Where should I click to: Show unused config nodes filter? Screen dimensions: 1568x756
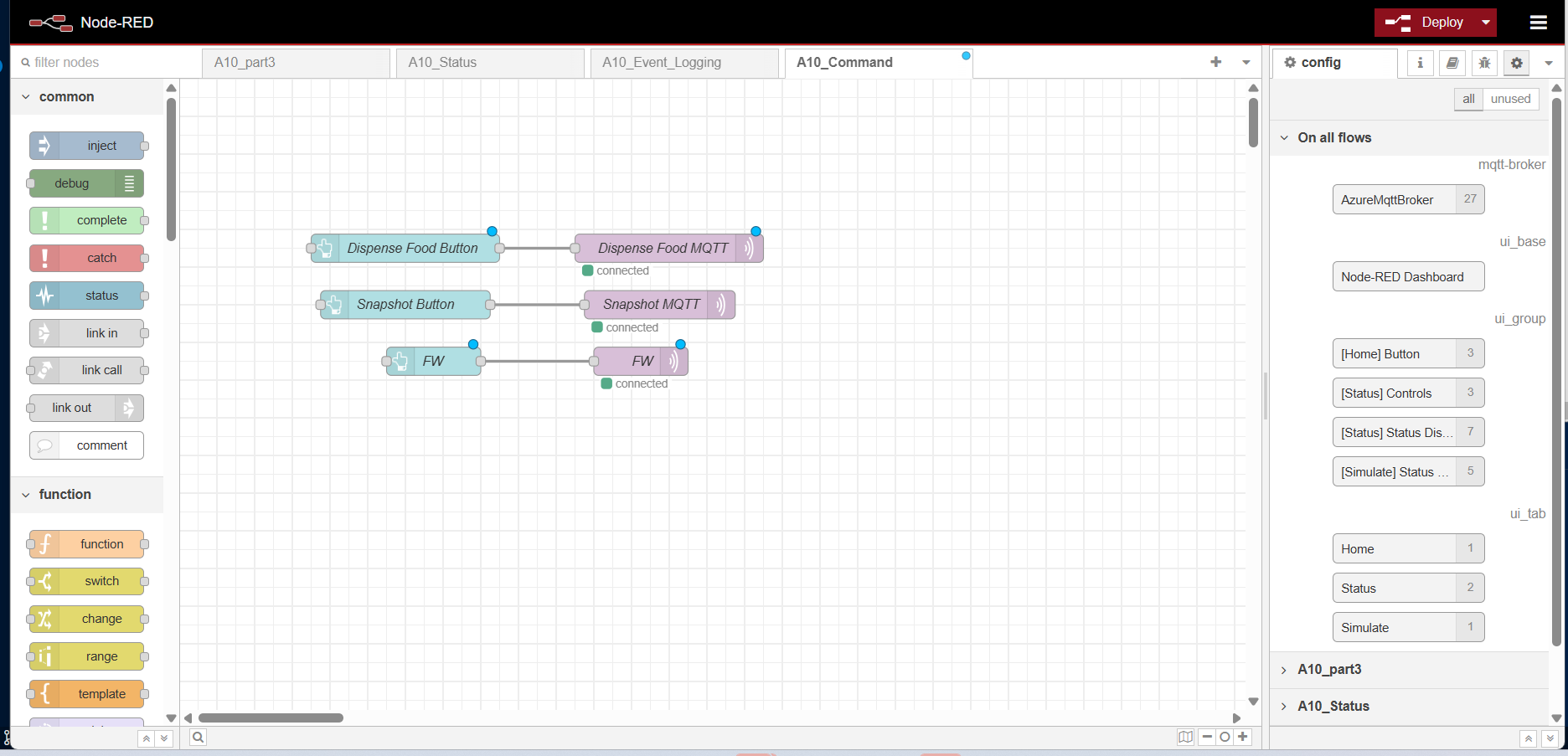pos(1510,99)
